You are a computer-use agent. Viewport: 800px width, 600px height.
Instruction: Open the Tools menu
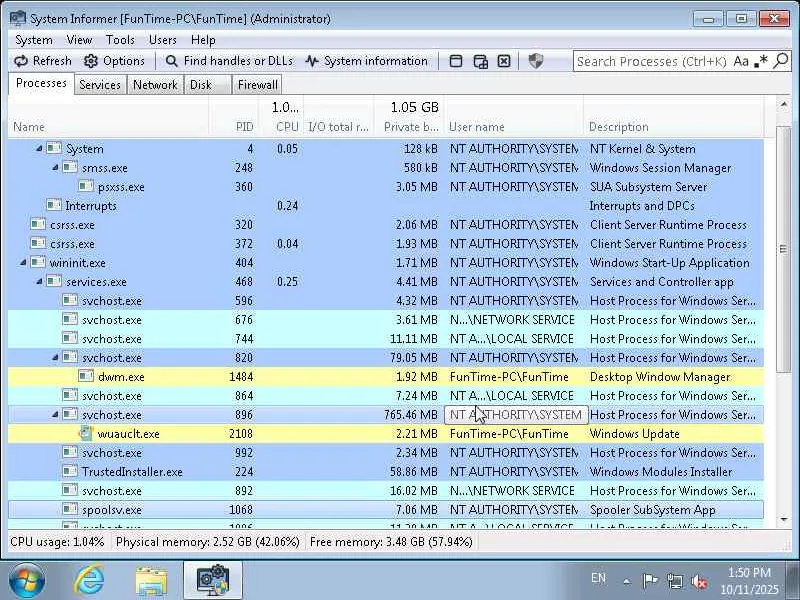pyautogui.click(x=120, y=40)
